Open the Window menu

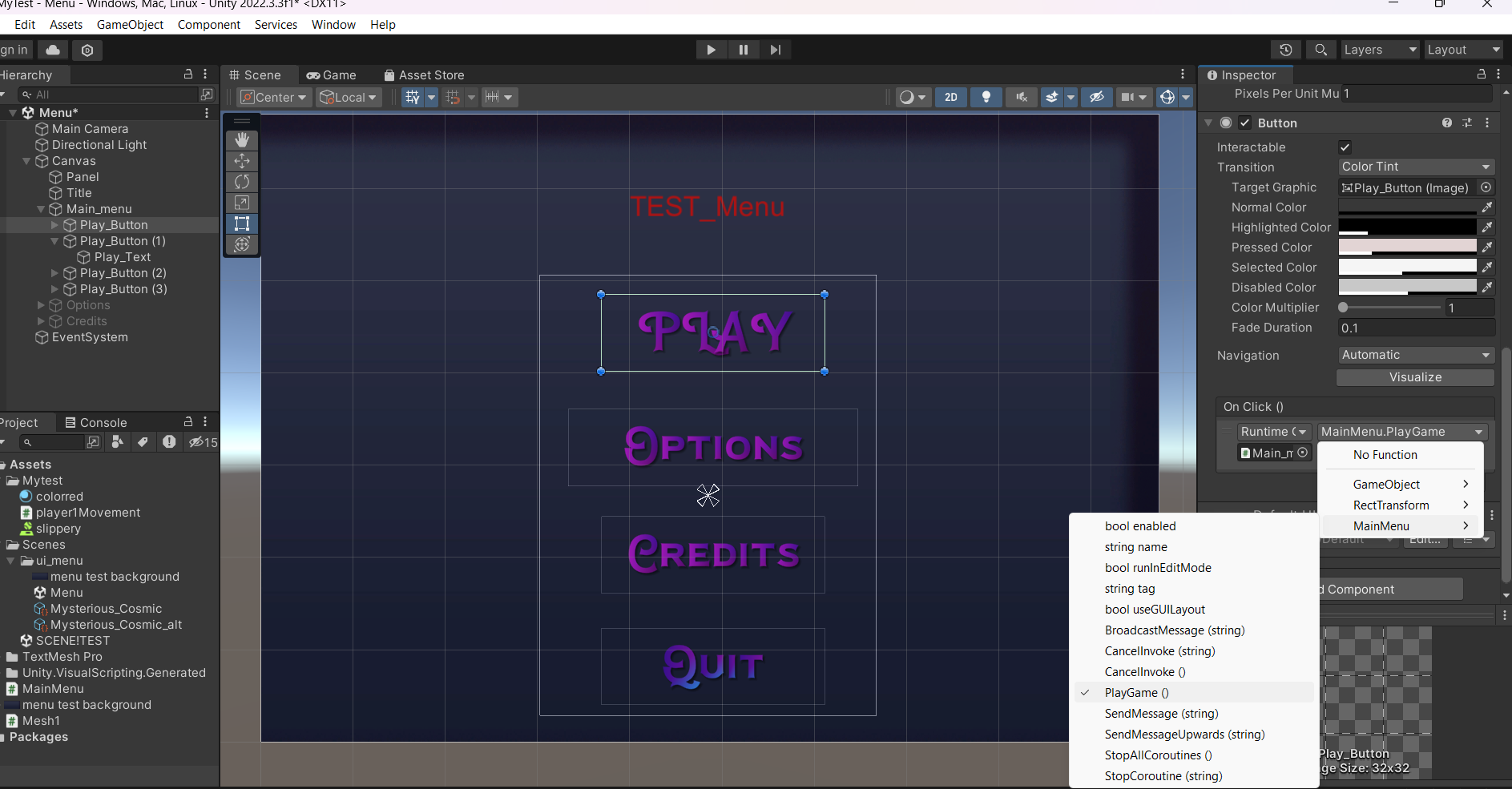point(333,25)
